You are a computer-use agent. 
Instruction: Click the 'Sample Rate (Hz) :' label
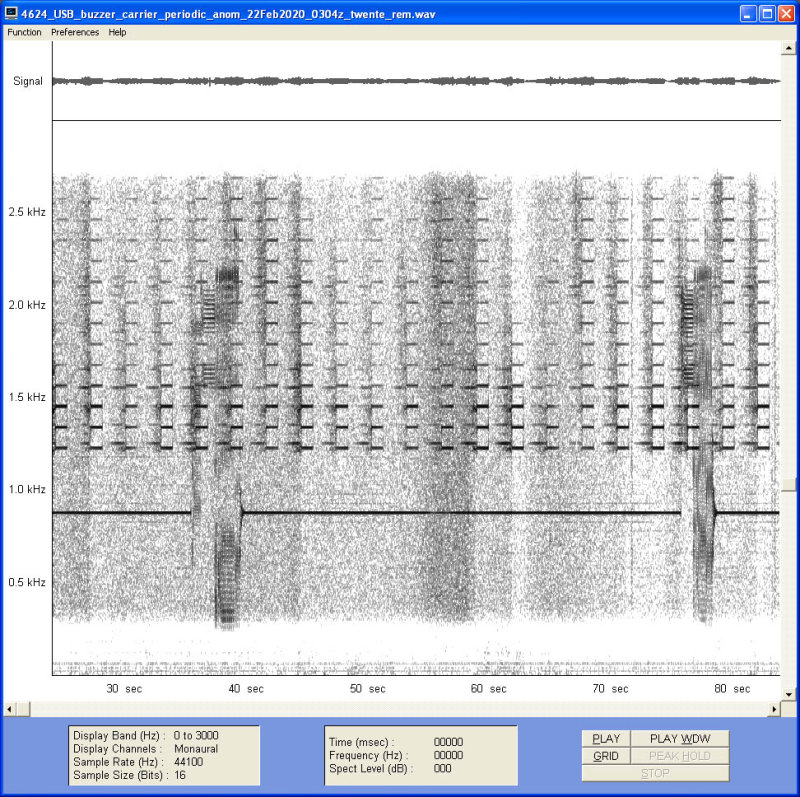pyautogui.click(x=118, y=762)
